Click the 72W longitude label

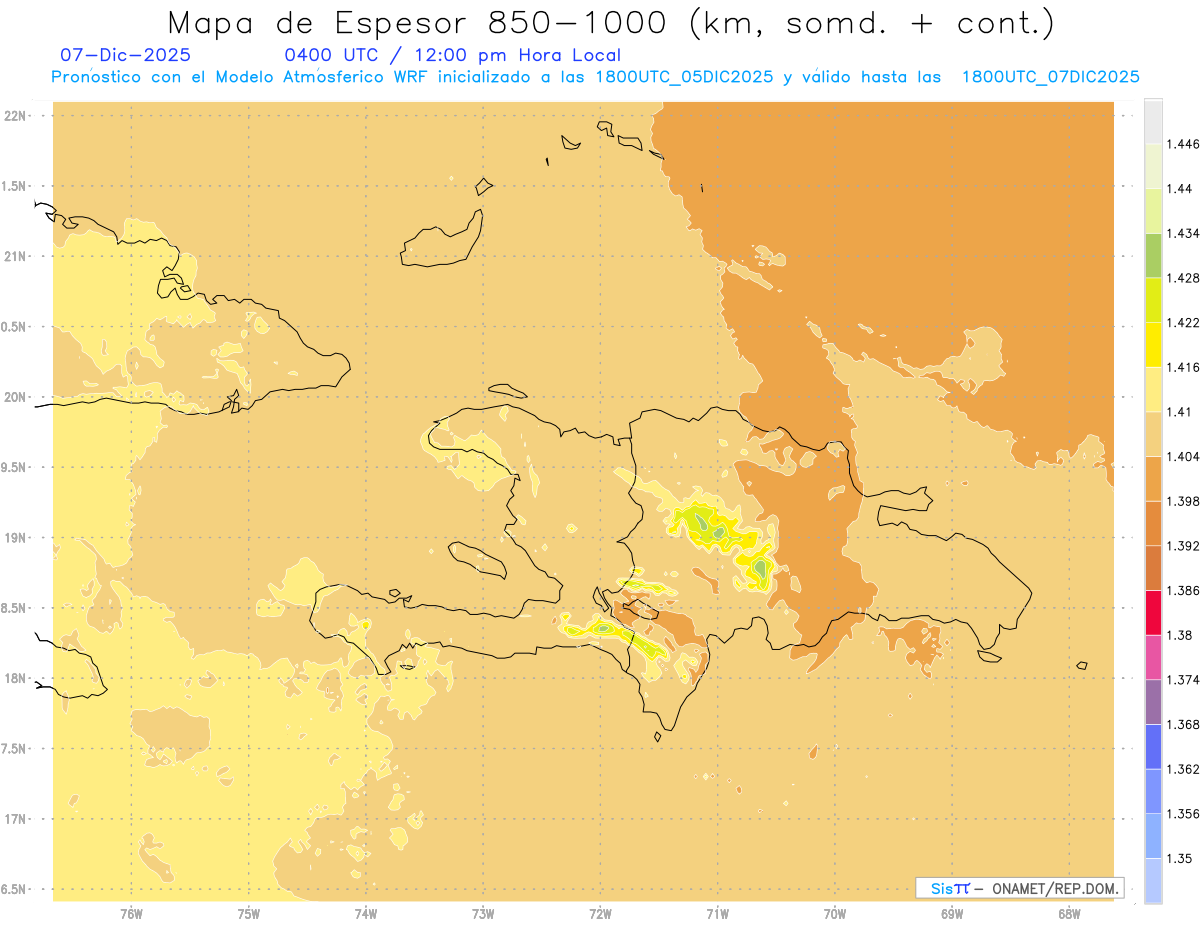(x=600, y=913)
